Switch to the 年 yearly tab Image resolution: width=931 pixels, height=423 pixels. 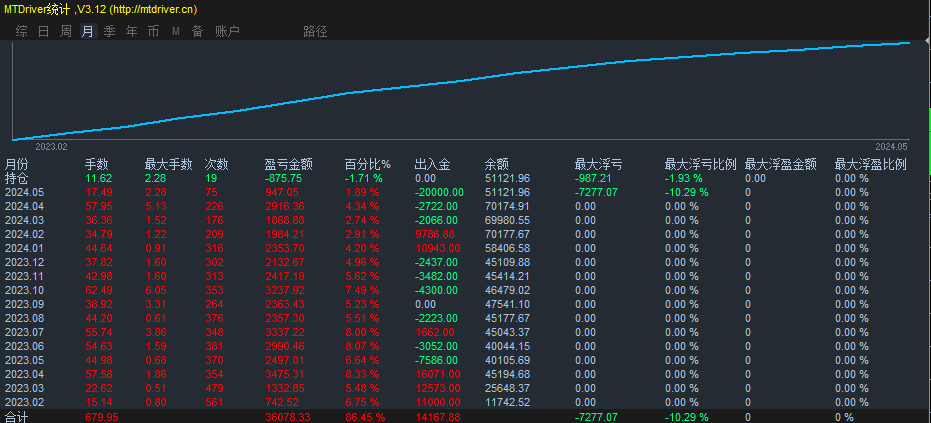tap(132, 31)
